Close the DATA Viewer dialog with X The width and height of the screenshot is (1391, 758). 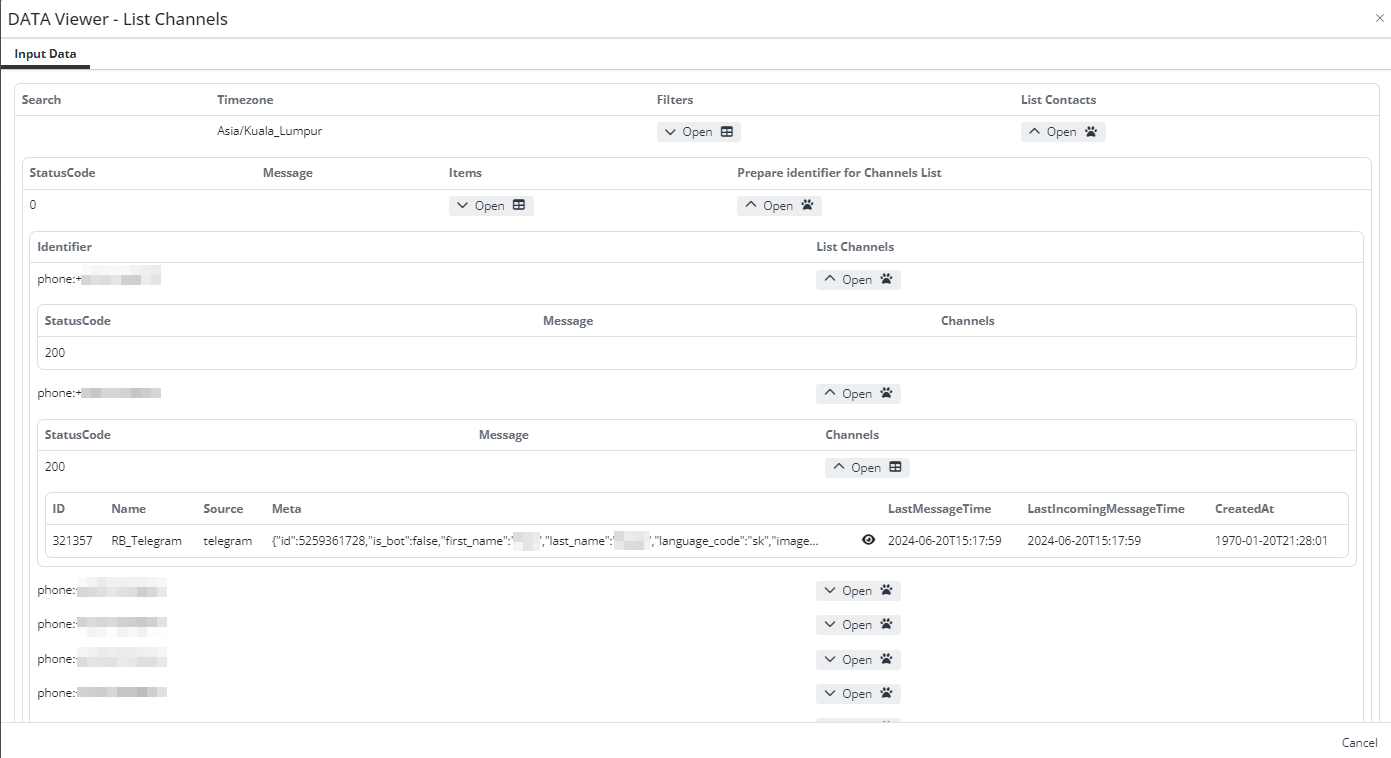[1380, 18]
